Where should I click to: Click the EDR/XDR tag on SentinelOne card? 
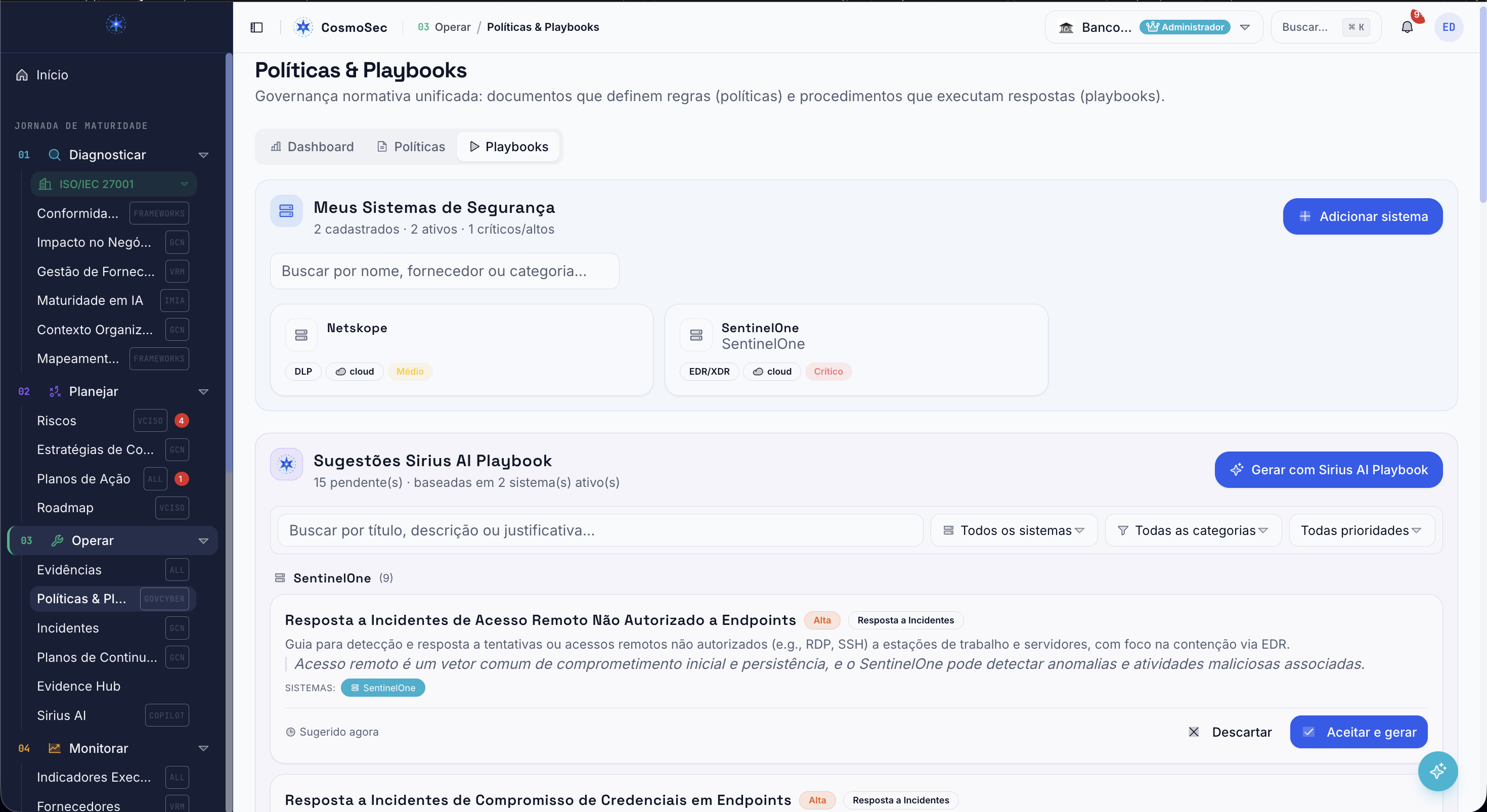pyautogui.click(x=709, y=371)
